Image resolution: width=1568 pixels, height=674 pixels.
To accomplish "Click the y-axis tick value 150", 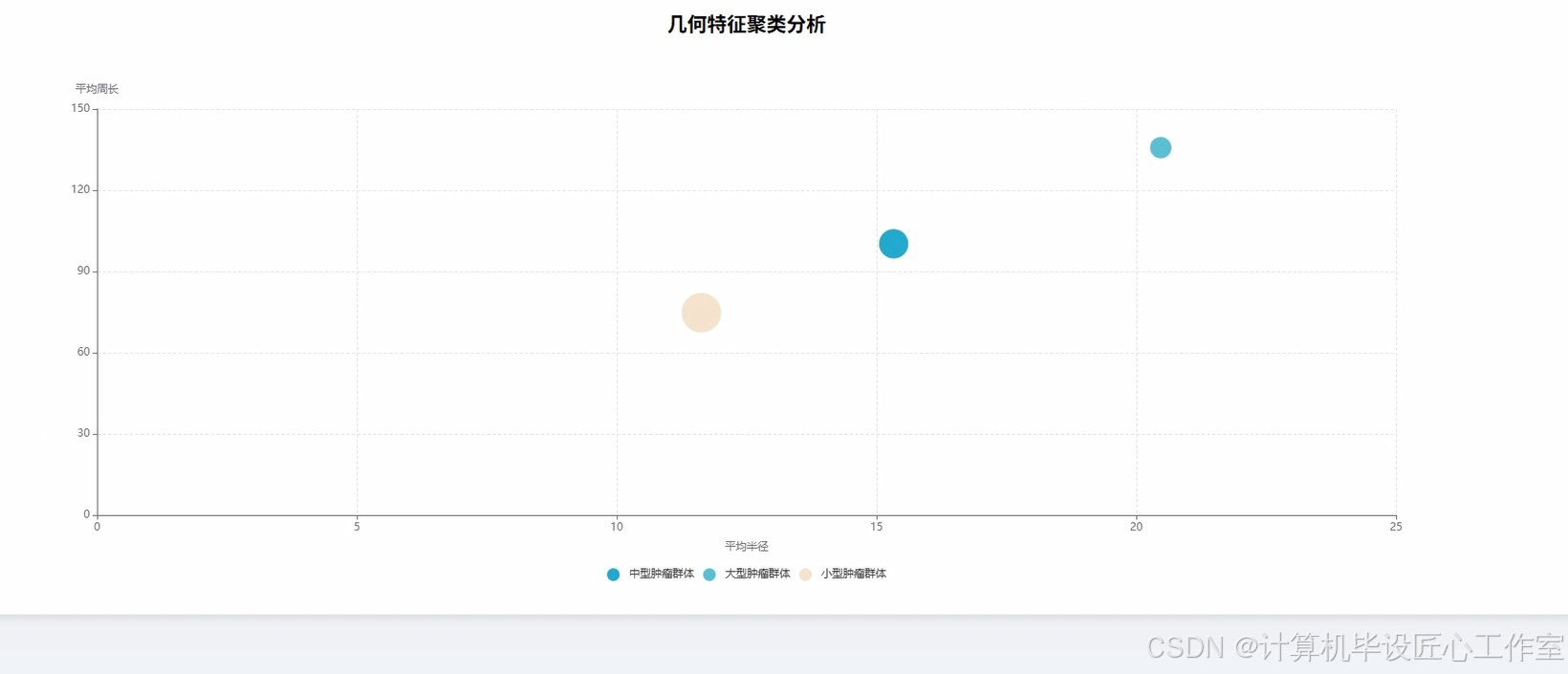I will [x=80, y=108].
